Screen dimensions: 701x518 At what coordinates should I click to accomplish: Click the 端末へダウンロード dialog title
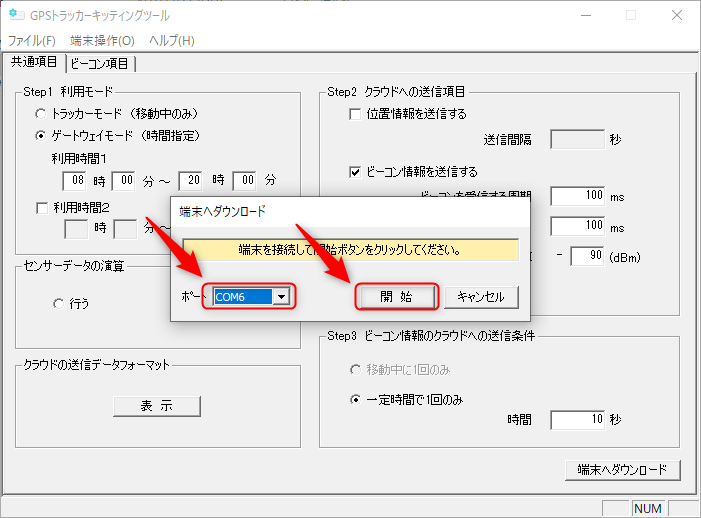[223, 211]
